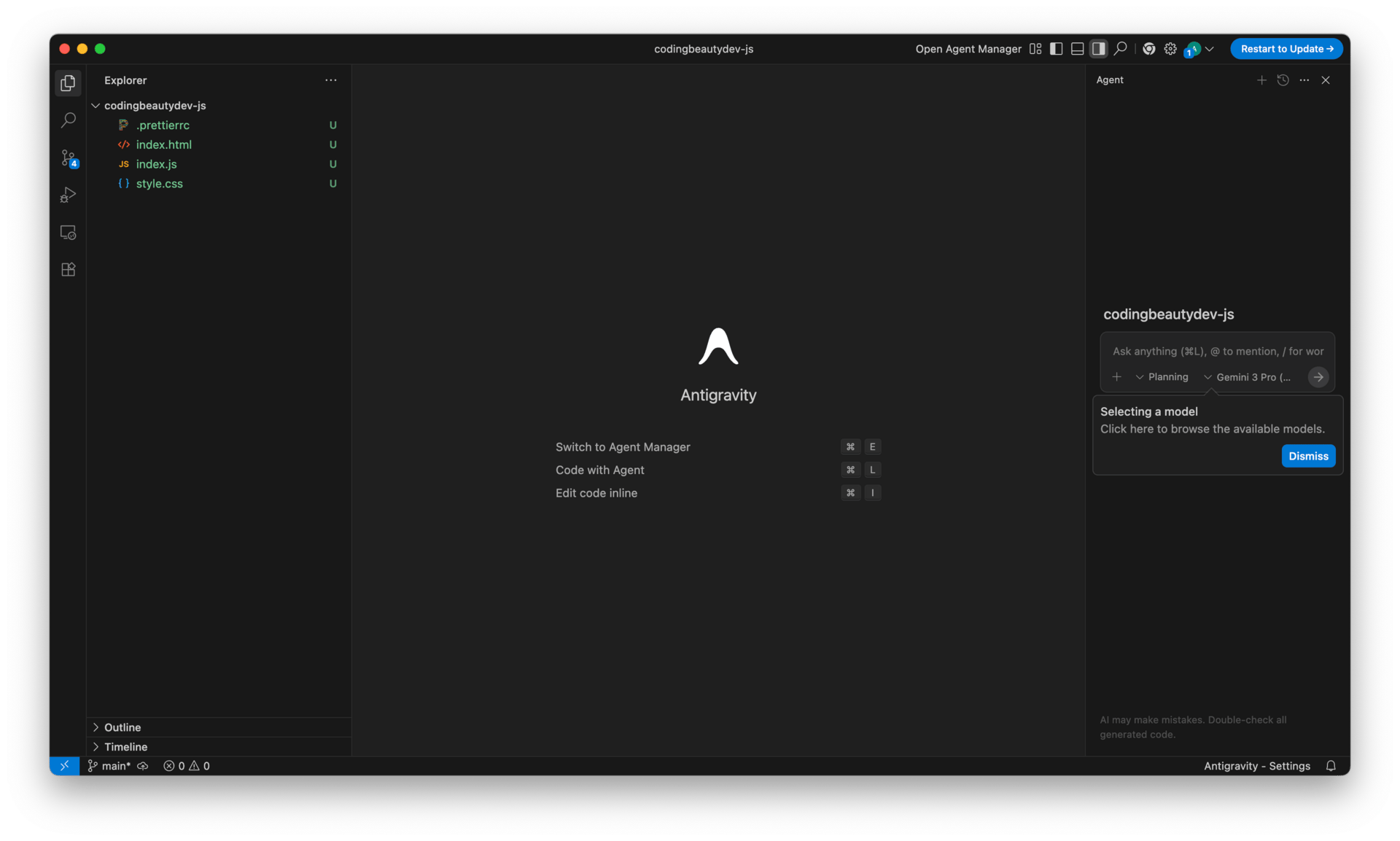Dismiss the model selection tip
Screen dimensions: 1400x841
tap(1308, 456)
